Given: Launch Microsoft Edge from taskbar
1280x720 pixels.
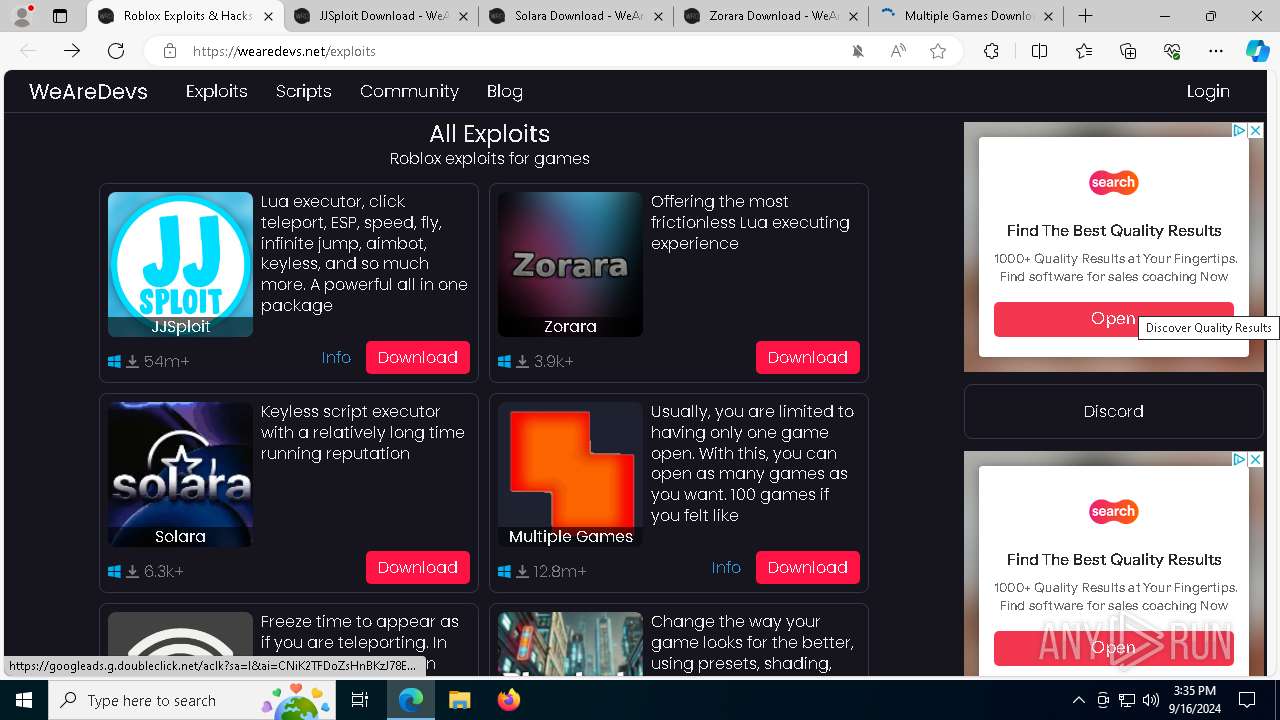Looking at the screenshot, I should pos(411,700).
